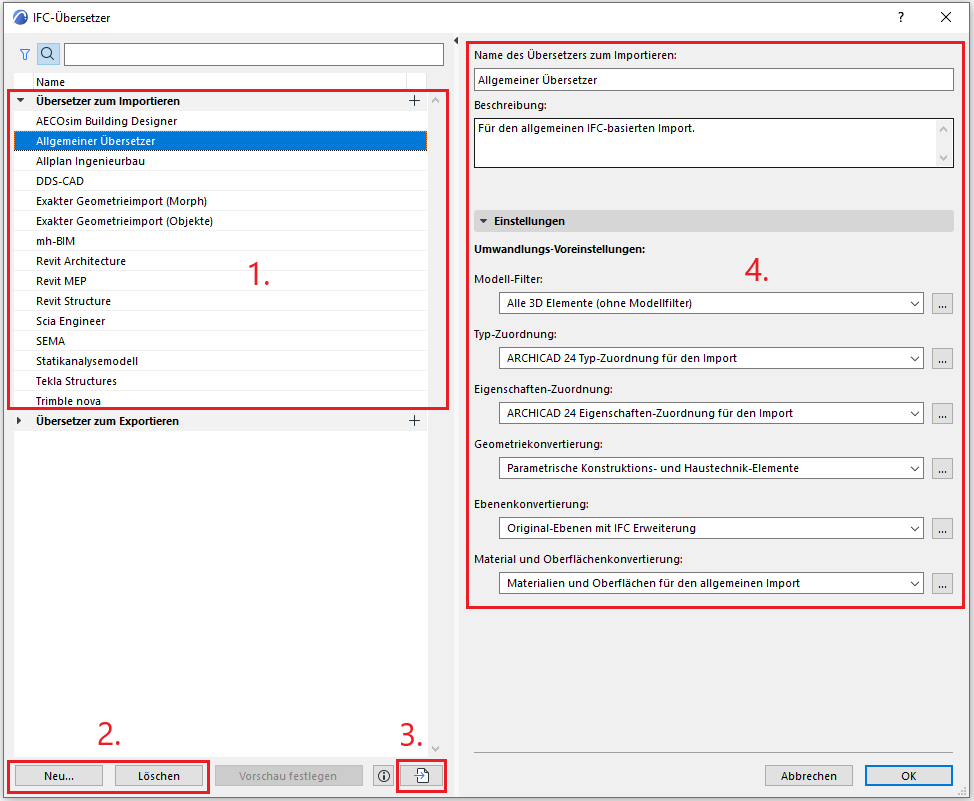
Task: Open the Geometriekonvertierung dropdown
Action: [x=710, y=468]
